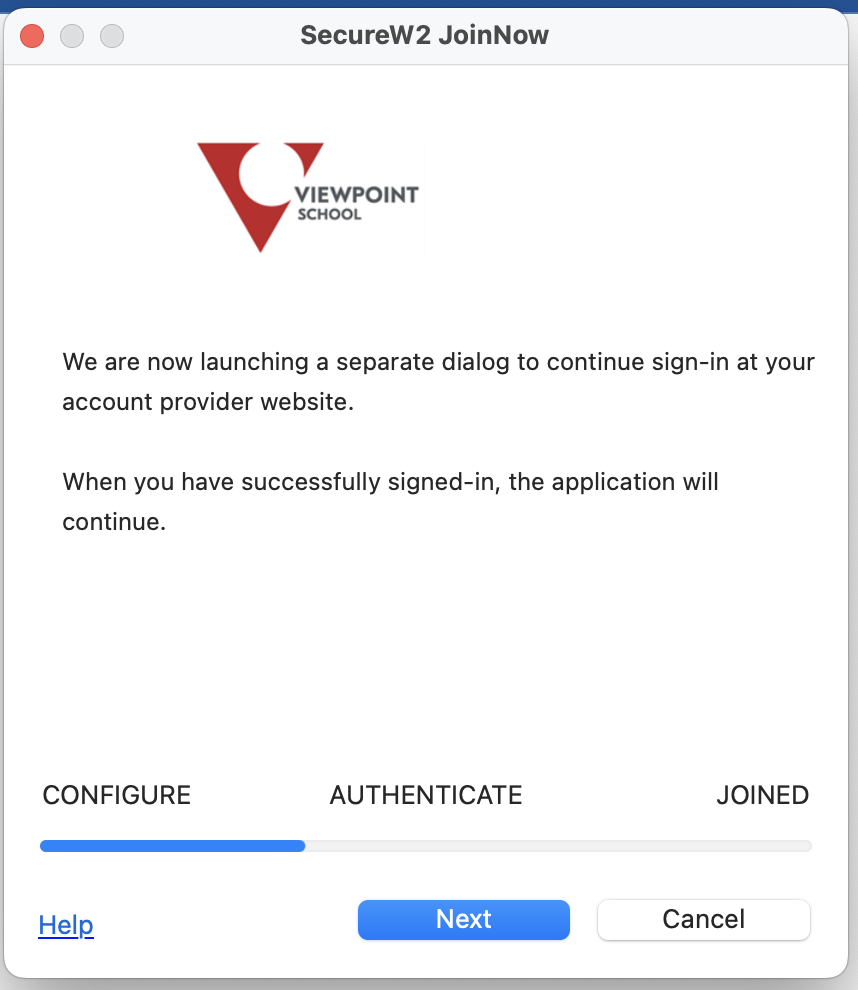Image resolution: width=858 pixels, height=990 pixels.
Task: Select the JOINED step label
Action: [763, 795]
